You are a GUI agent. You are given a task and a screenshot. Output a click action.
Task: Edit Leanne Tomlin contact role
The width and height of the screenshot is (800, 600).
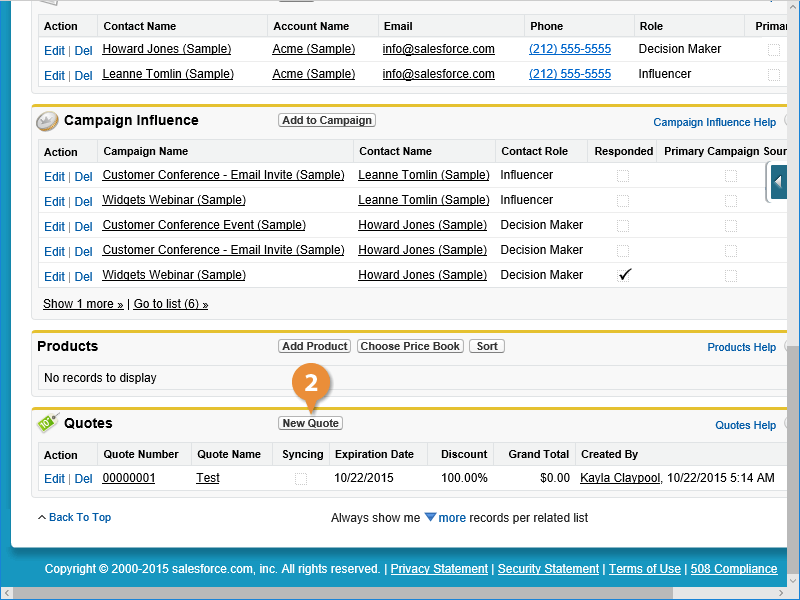[54, 76]
